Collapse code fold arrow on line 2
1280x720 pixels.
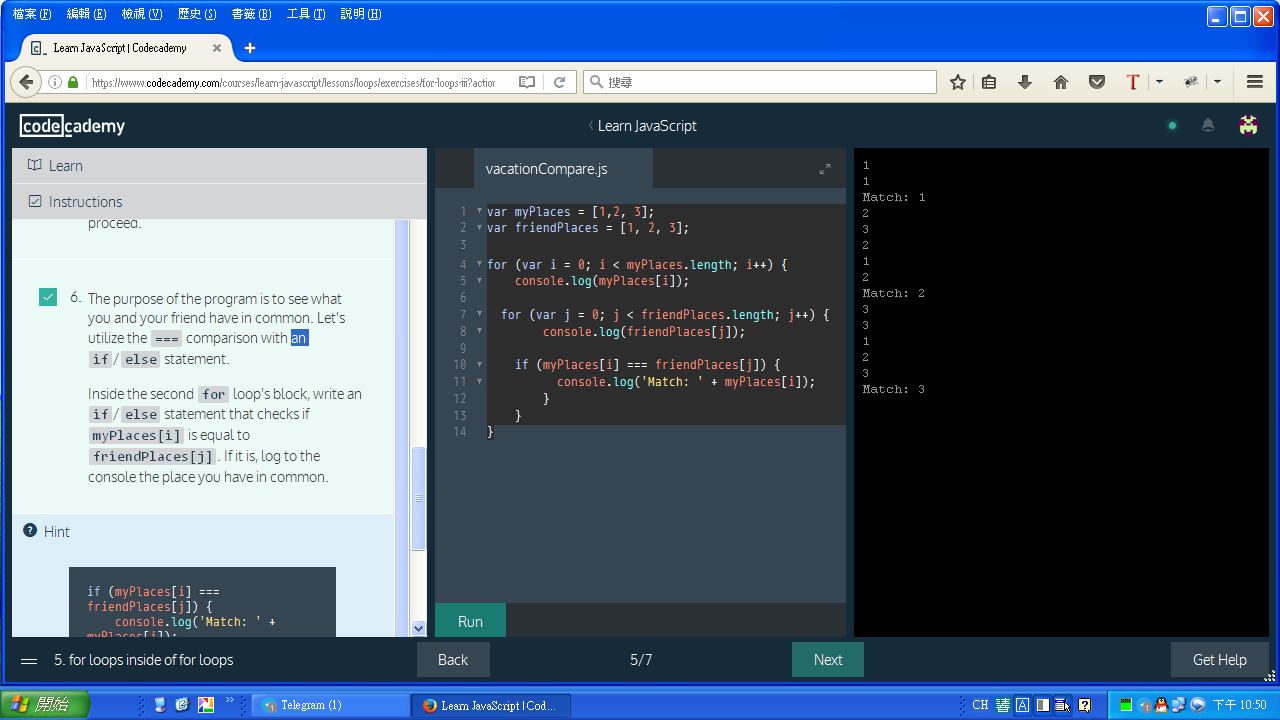[479, 228]
